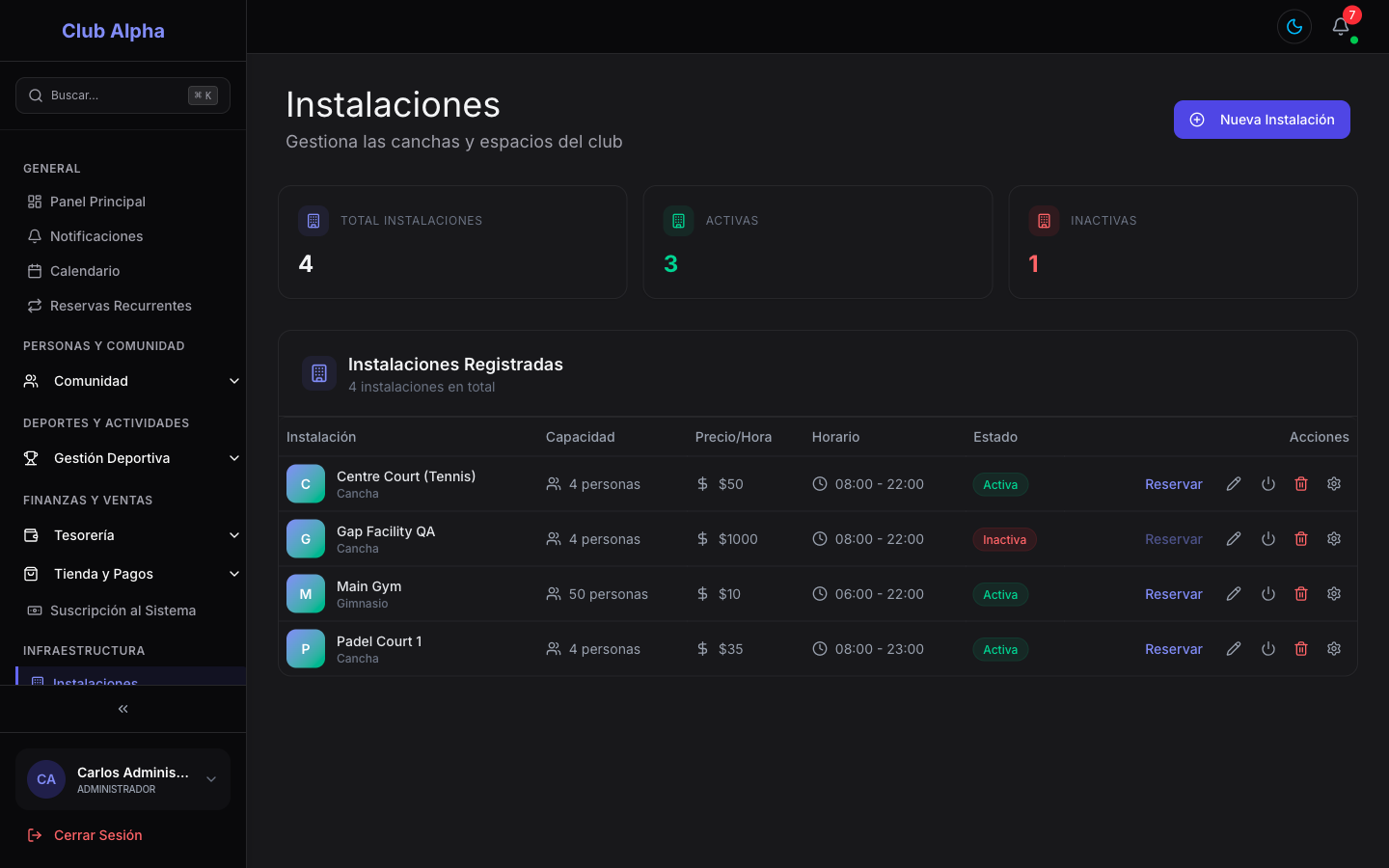Click the G avatar of Gap Facility

(306, 539)
